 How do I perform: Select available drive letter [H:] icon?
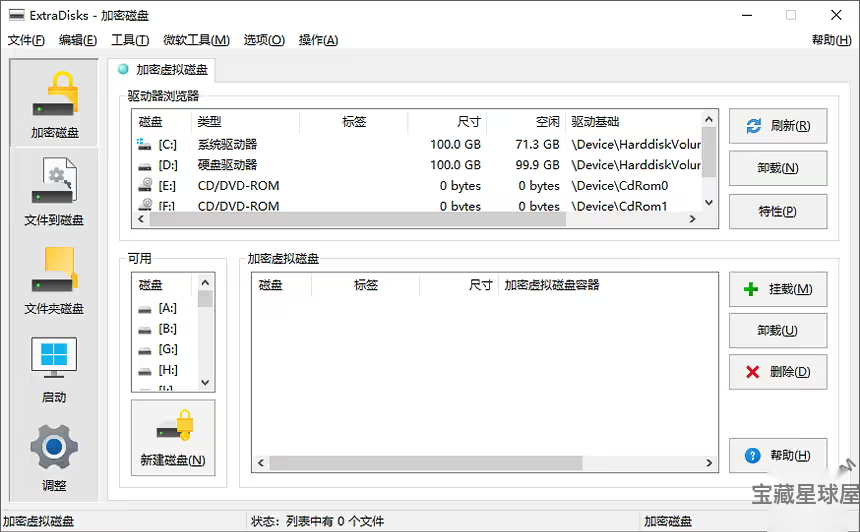[144, 371]
